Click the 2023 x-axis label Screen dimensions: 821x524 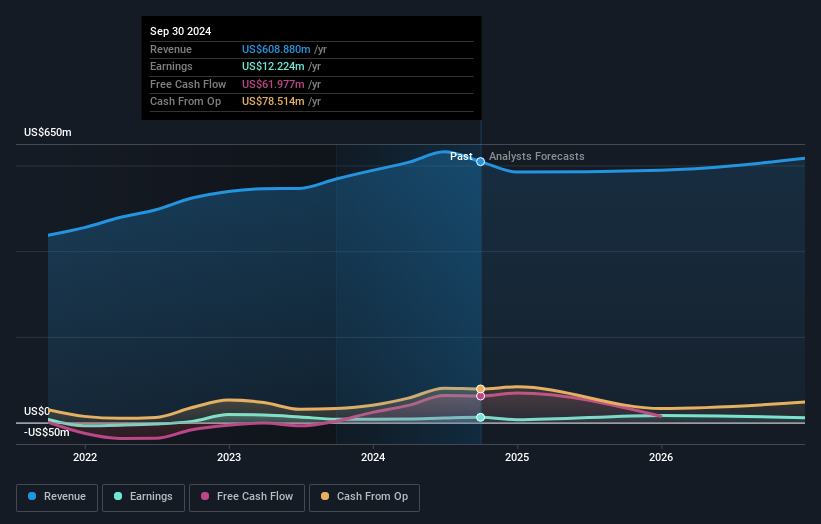tap(229, 457)
